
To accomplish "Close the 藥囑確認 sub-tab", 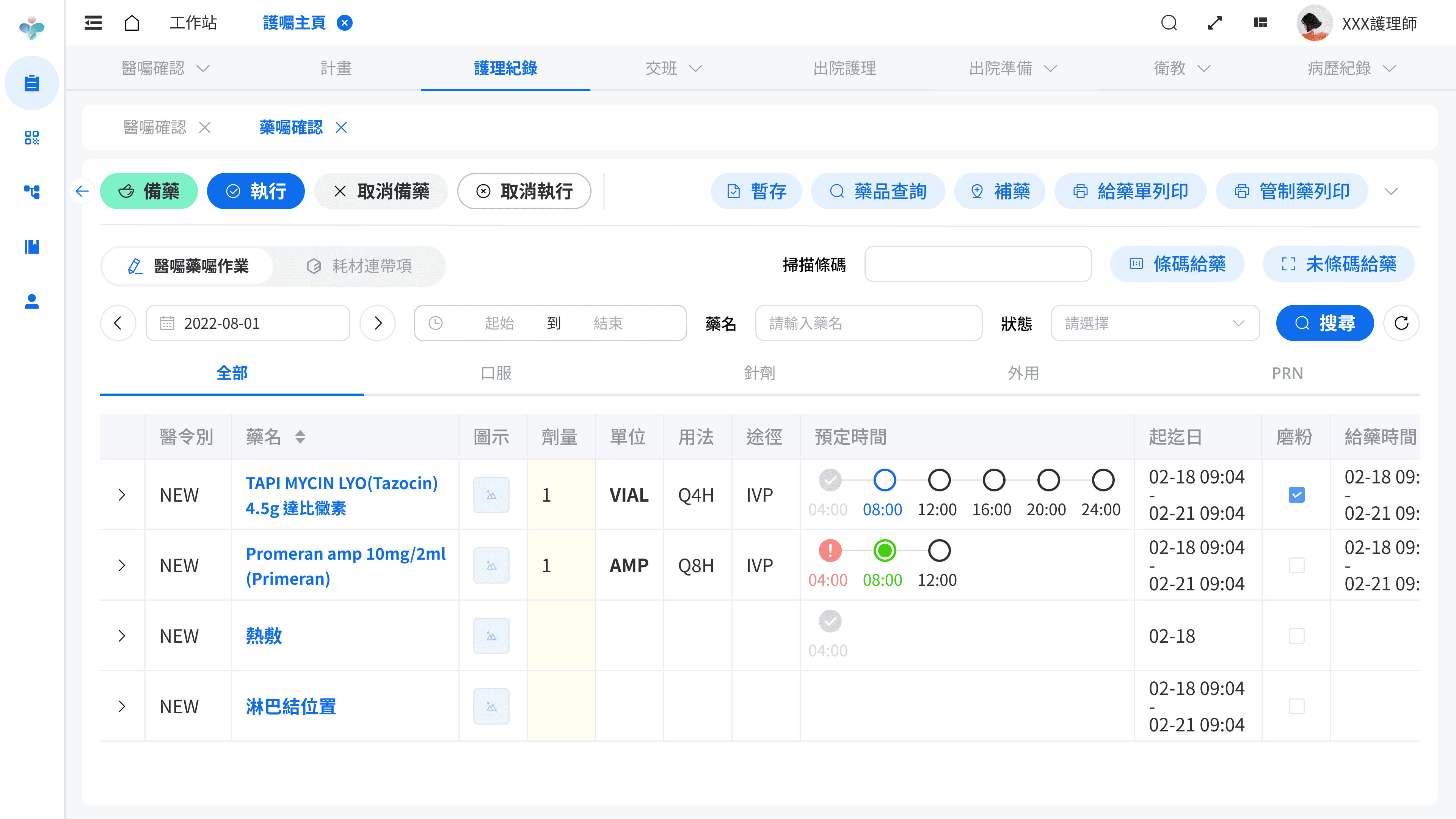I will coord(341,128).
